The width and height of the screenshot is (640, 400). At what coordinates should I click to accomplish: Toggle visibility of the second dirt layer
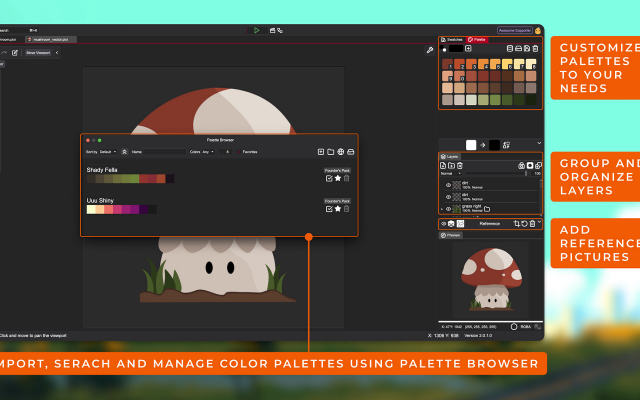click(x=448, y=197)
